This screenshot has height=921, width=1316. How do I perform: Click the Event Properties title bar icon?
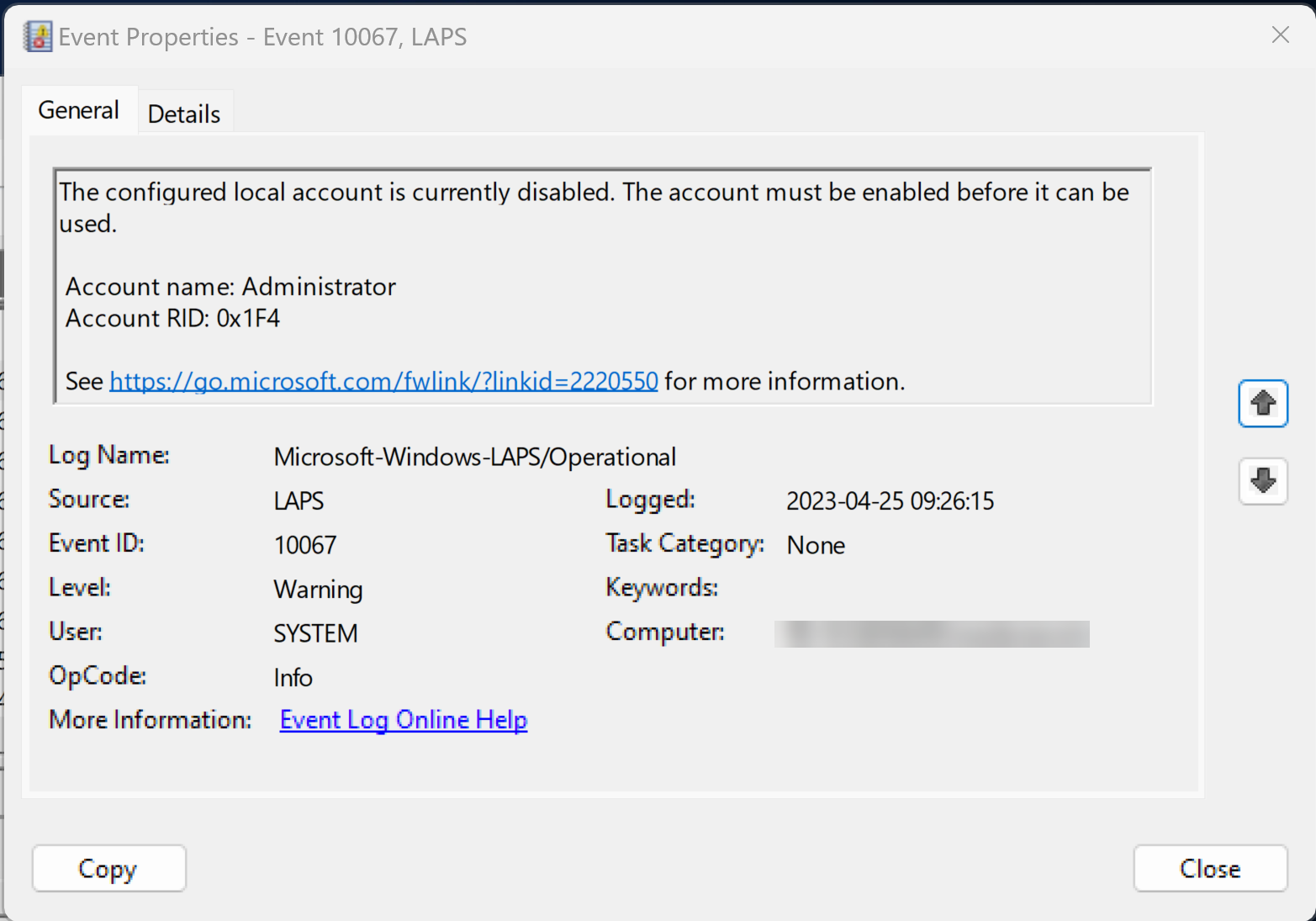point(38,37)
